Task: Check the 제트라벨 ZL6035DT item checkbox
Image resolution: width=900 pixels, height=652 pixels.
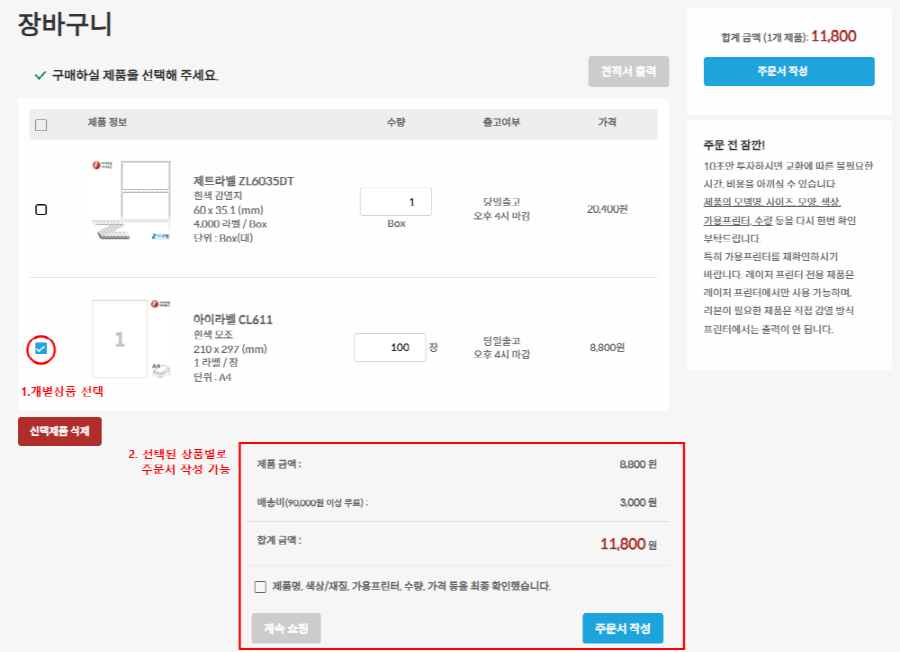Action: [x=41, y=209]
